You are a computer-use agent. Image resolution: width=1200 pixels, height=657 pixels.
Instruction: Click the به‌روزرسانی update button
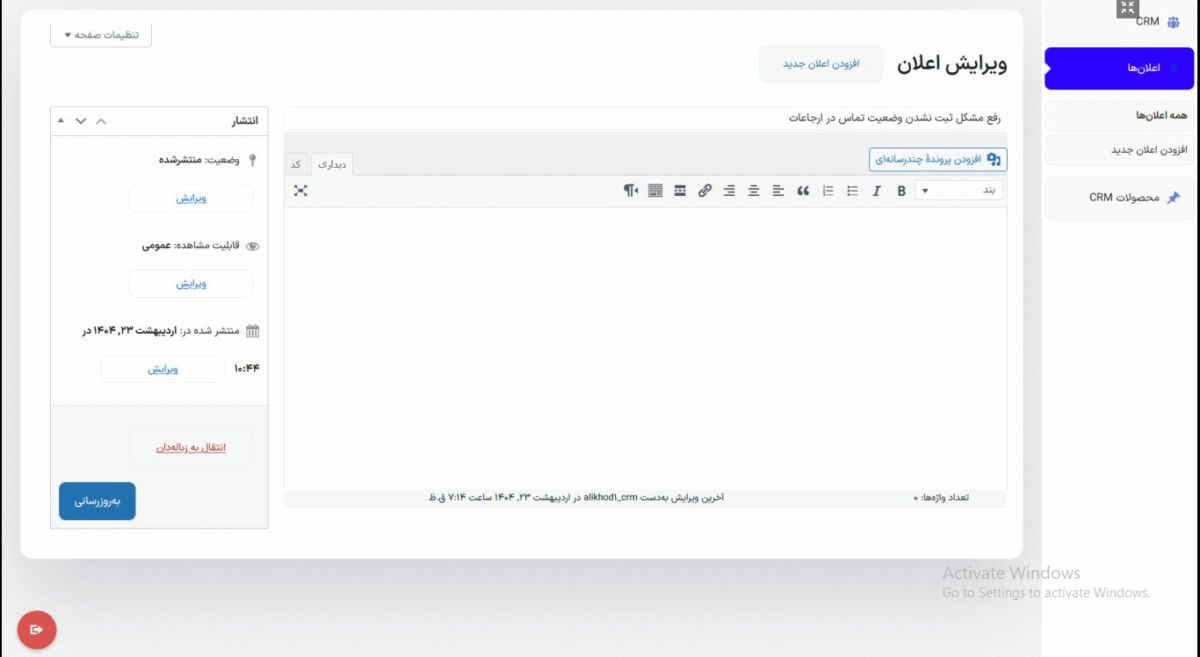[x=97, y=501]
